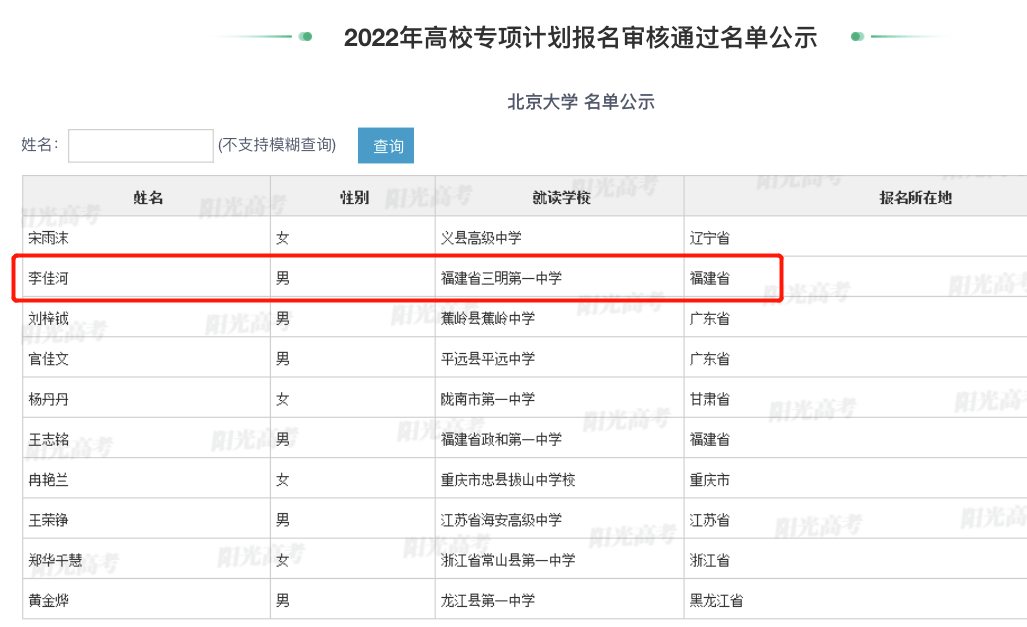The image size is (1027, 627).
Task: Click 广东省 in the 蕉岭县蕉岭中学 row
Action: point(709,319)
